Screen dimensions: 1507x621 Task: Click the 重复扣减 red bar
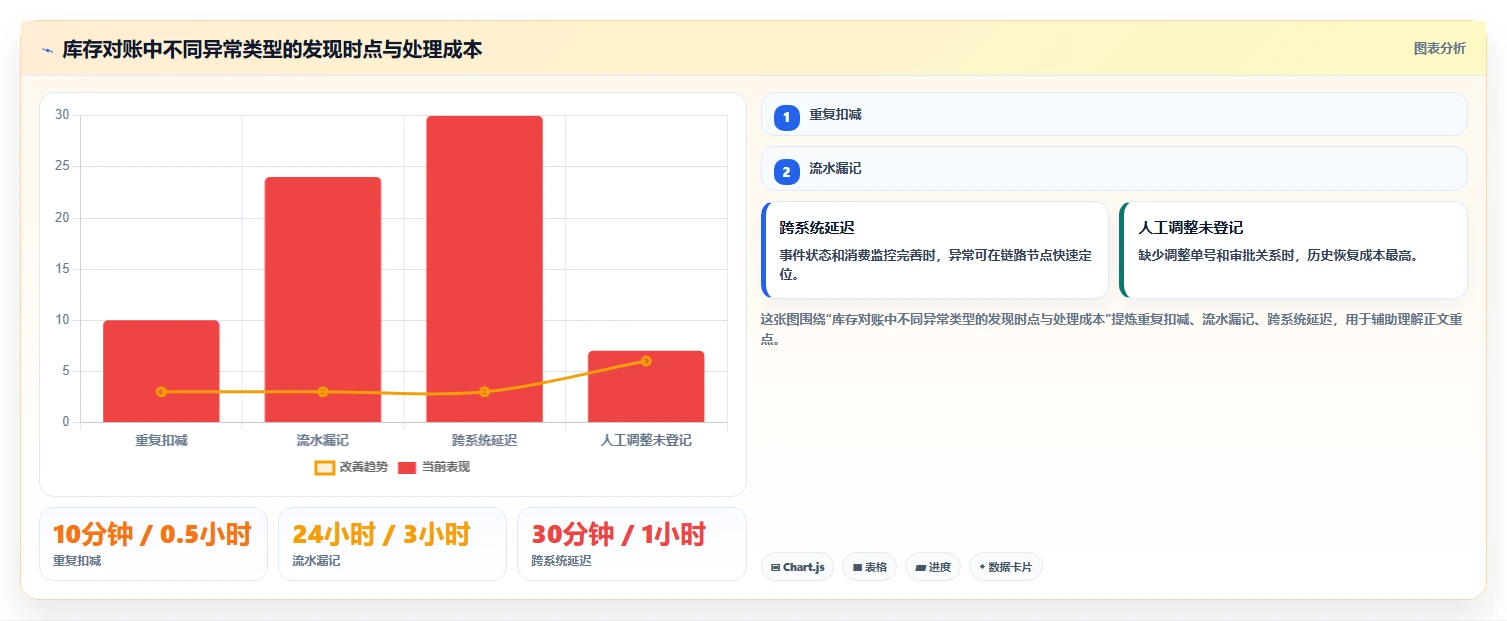point(161,371)
